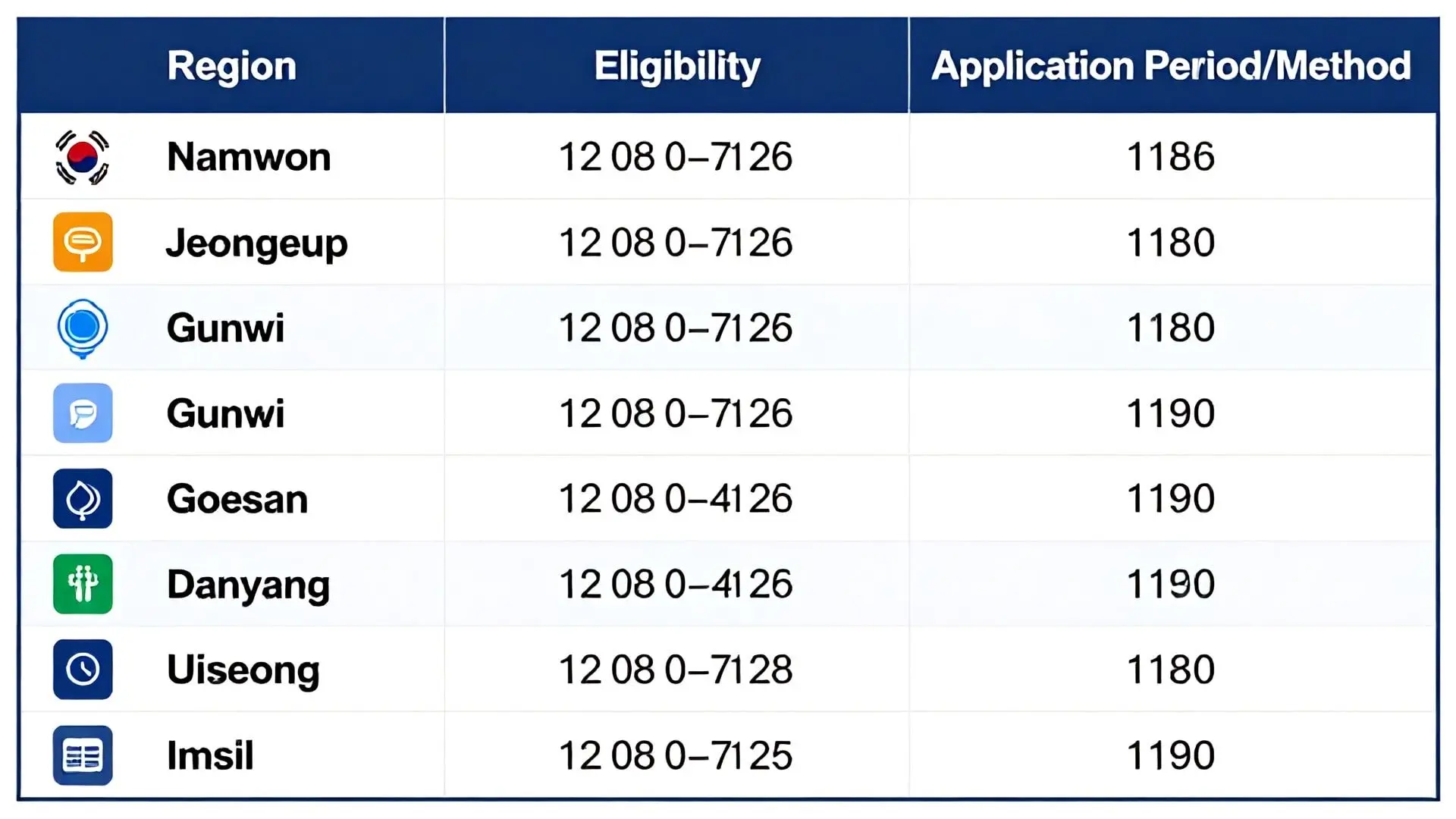
Task: Click the Korean flag icon beside Namwon
Action: [x=83, y=158]
